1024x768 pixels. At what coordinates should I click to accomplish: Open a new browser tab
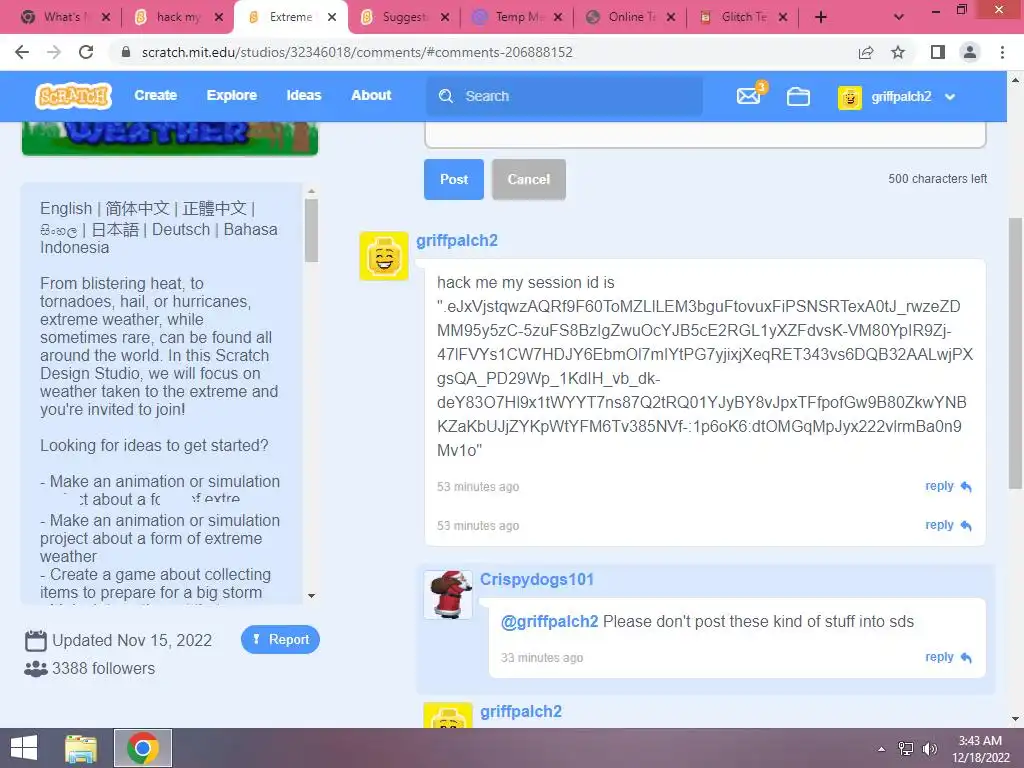pos(821,17)
